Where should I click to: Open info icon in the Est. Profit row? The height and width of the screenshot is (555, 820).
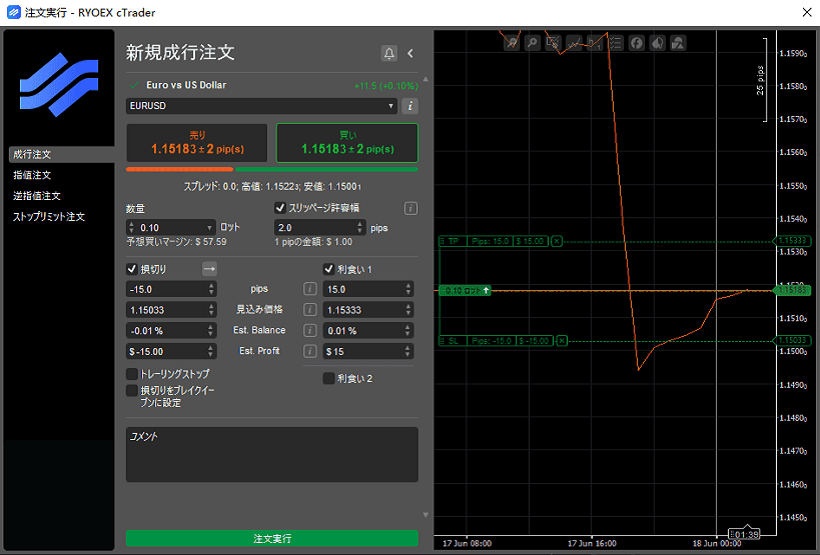[x=310, y=351]
